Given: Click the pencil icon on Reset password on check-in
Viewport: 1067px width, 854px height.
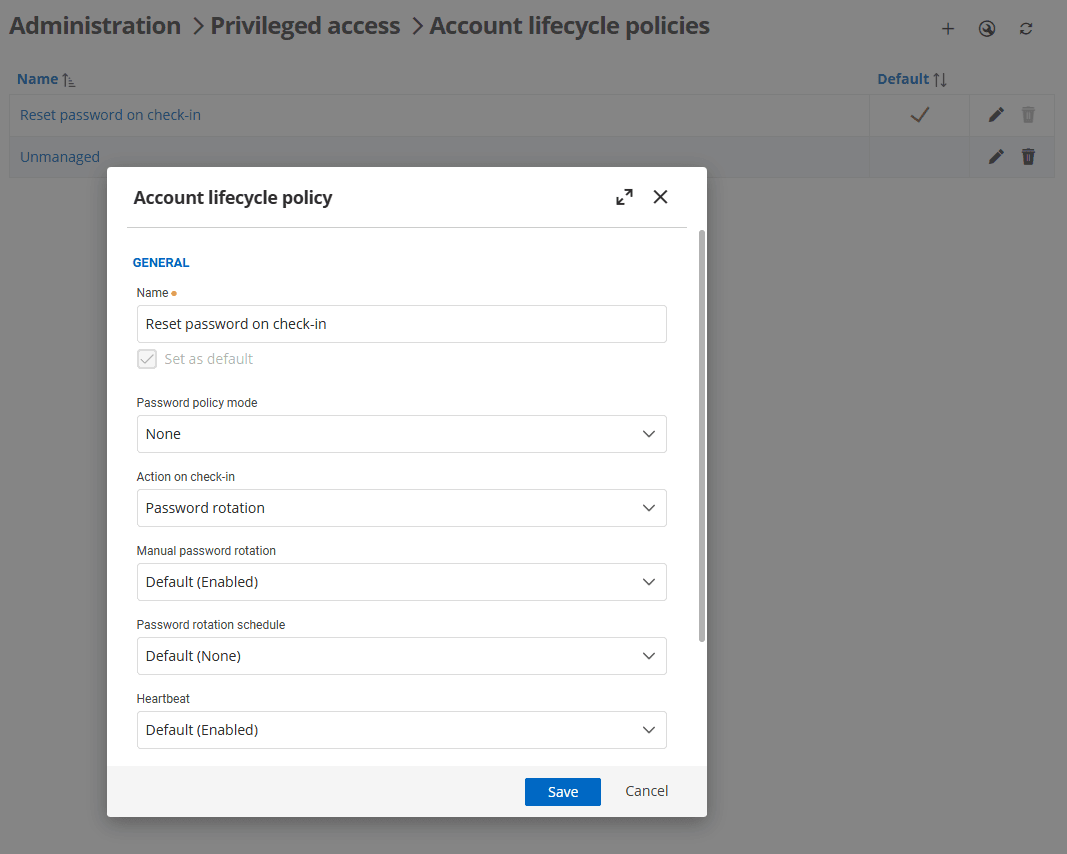Looking at the screenshot, I should point(995,114).
